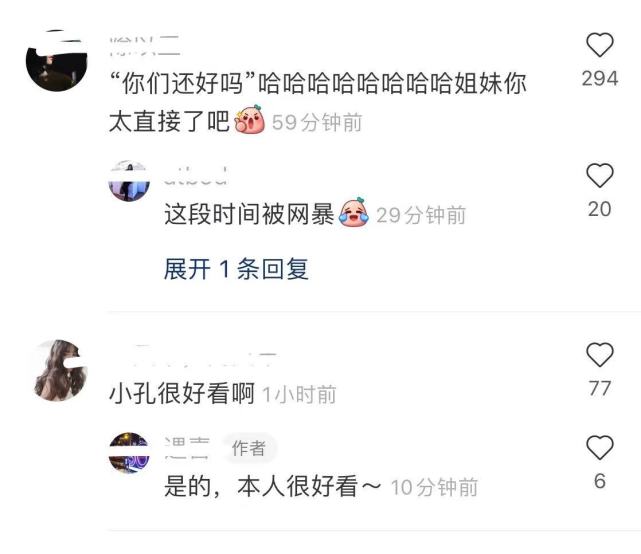This screenshot has height=554, width=641.
Task: Open the author's neon-light avatar
Action: pyautogui.click(x=129, y=453)
